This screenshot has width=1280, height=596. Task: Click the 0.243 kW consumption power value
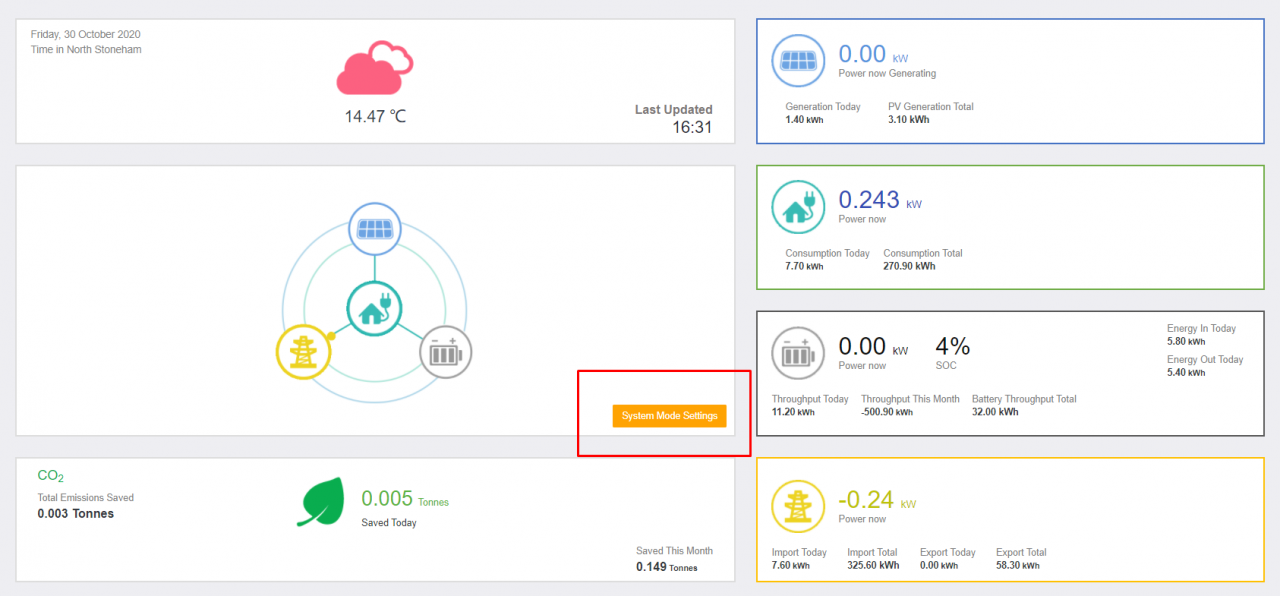(869, 200)
